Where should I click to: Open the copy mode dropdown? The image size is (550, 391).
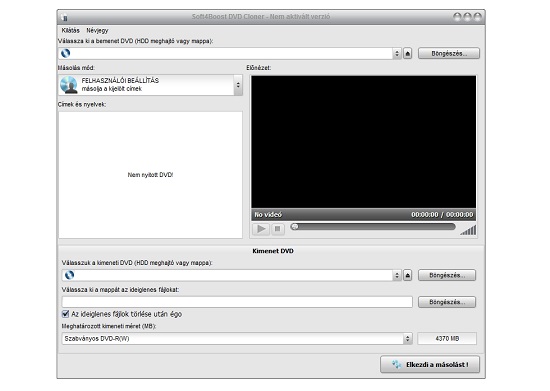pos(238,85)
